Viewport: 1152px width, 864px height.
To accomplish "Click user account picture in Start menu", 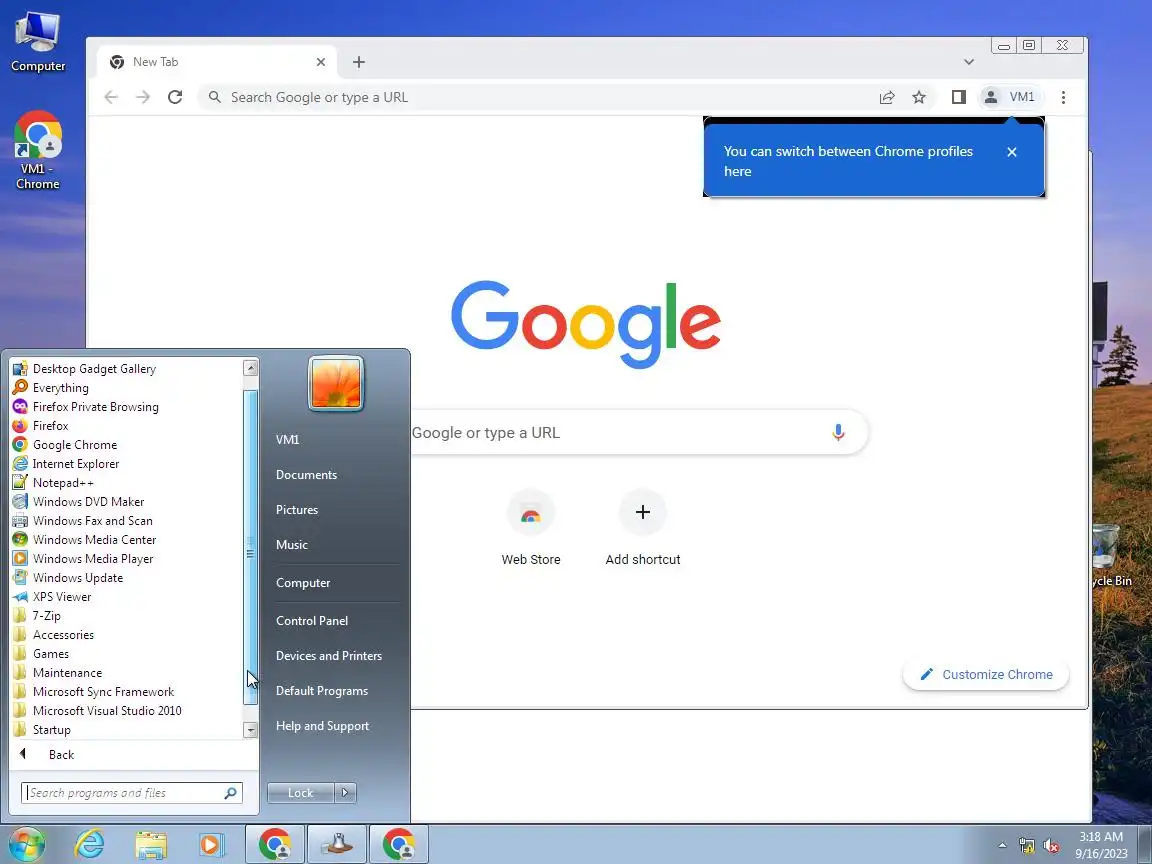I will 336,384.
